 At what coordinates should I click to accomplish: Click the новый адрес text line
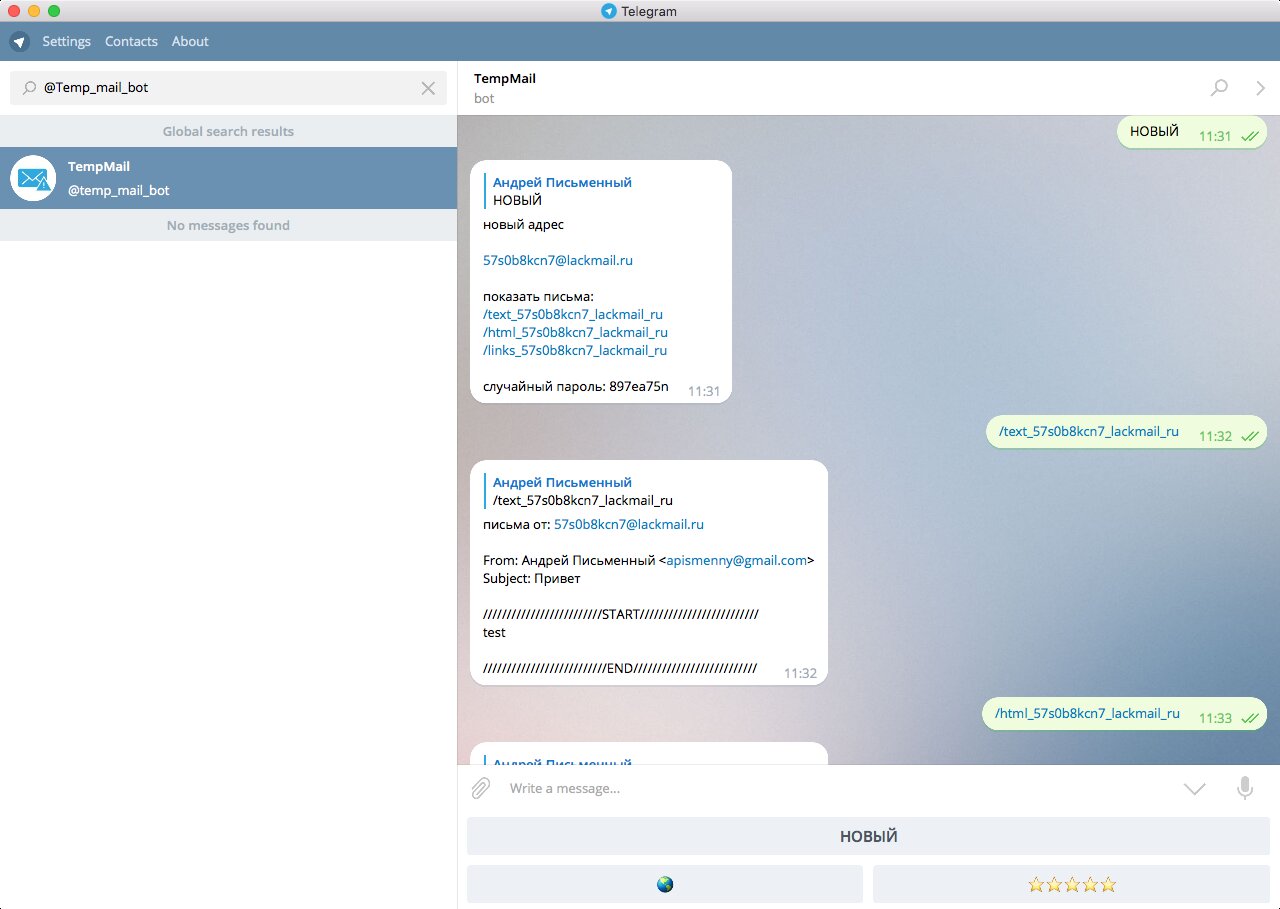pyautogui.click(x=523, y=224)
